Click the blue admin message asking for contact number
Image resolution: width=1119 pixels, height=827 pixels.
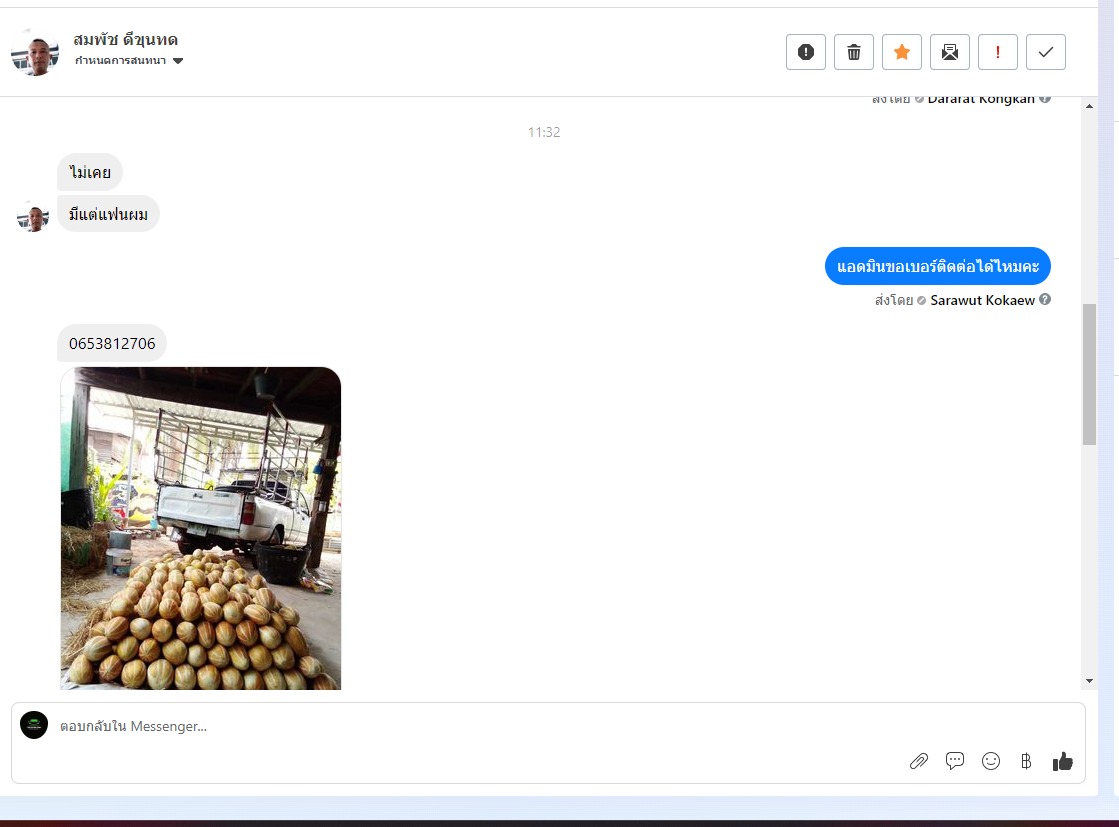[938, 266]
